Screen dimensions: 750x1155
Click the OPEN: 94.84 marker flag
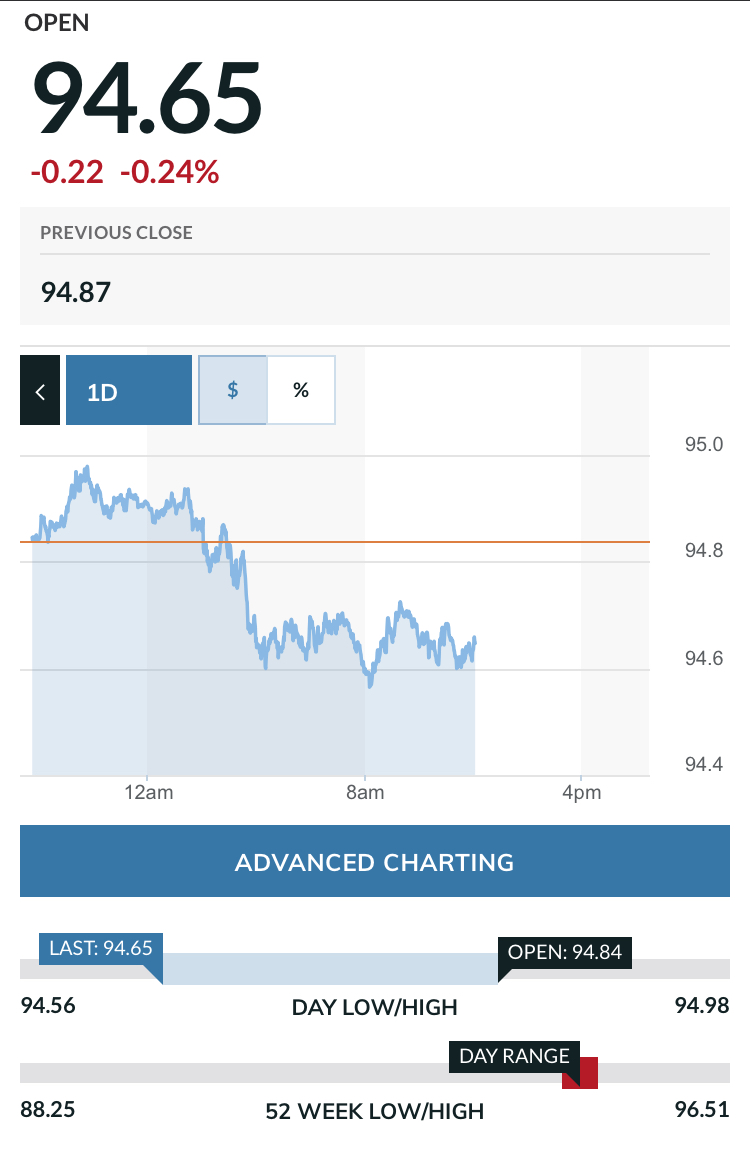click(565, 953)
